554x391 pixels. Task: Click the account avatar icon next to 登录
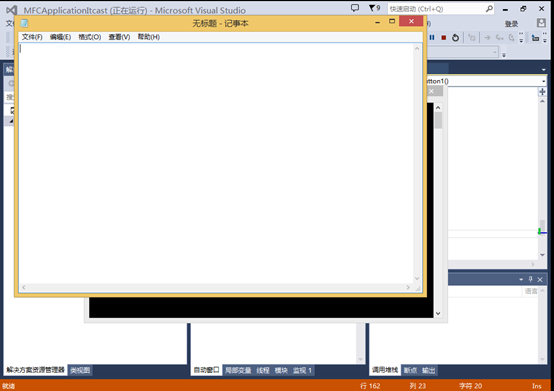(x=541, y=23)
